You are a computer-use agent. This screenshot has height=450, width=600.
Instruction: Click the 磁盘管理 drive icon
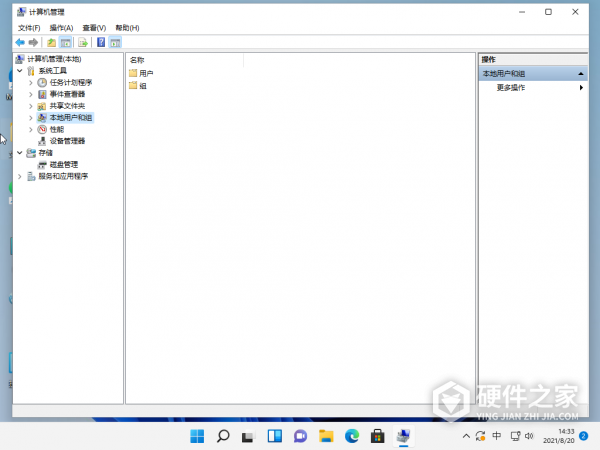pyautogui.click(x=42, y=165)
